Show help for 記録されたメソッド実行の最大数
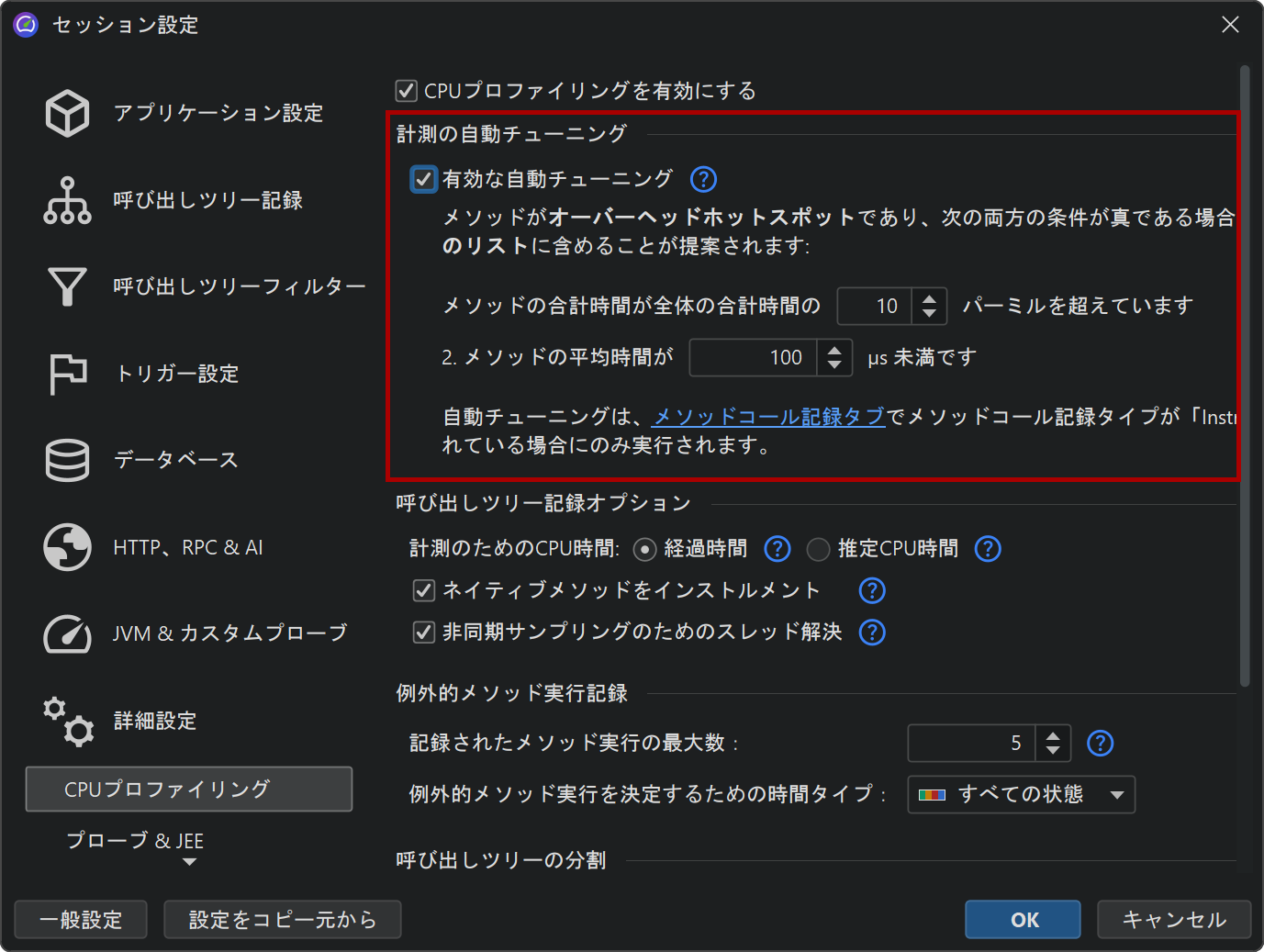The width and height of the screenshot is (1264, 952). pyautogui.click(x=1100, y=743)
